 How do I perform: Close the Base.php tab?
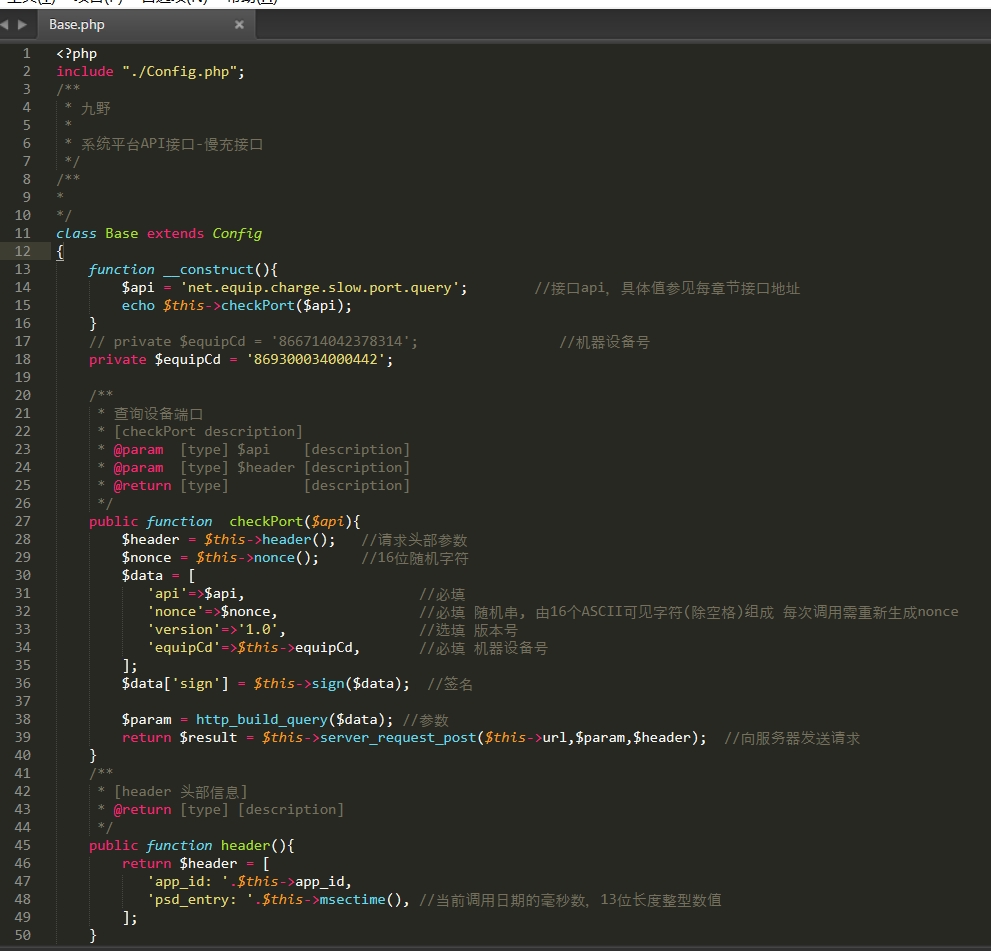[239, 24]
